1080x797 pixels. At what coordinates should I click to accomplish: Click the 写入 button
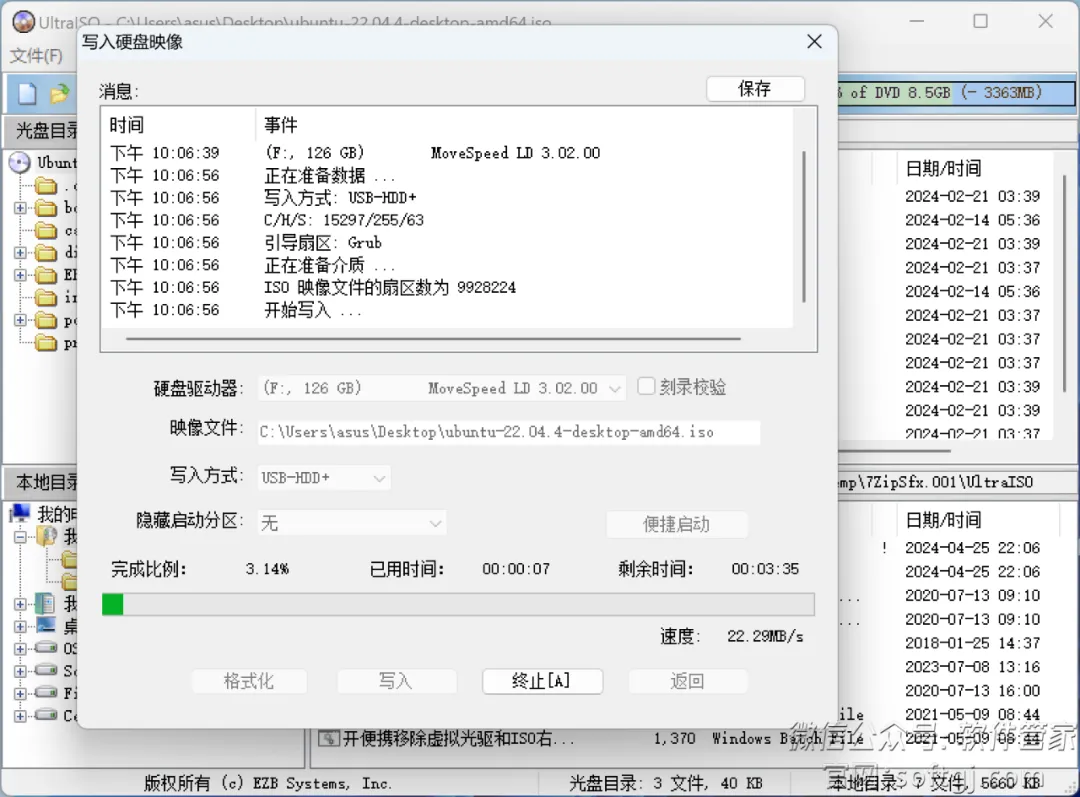pyautogui.click(x=395, y=681)
